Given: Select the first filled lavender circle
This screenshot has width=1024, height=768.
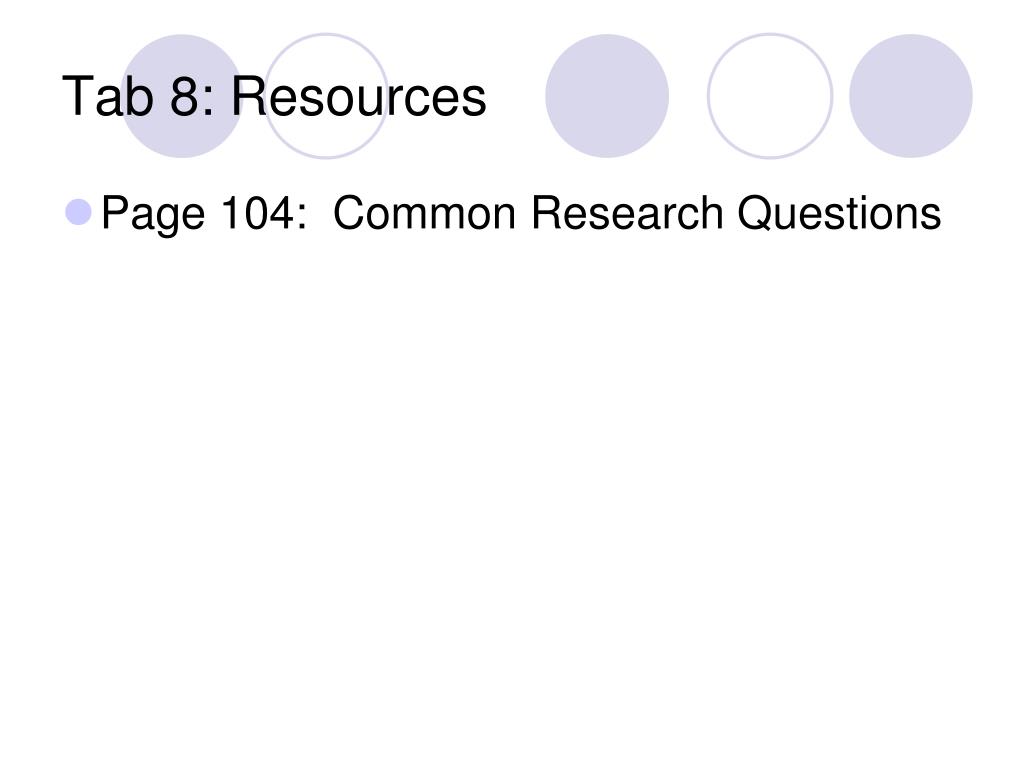Looking at the screenshot, I should (x=182, y=96).
